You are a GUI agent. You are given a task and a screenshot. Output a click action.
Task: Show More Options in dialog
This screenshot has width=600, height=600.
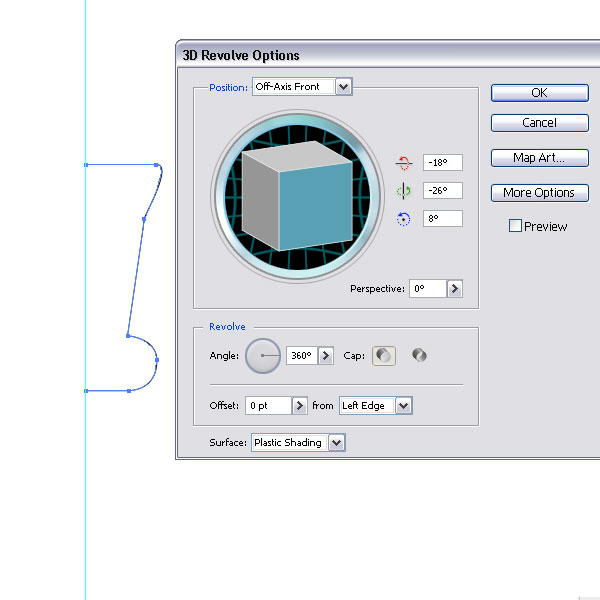click(x=540, y=192)
